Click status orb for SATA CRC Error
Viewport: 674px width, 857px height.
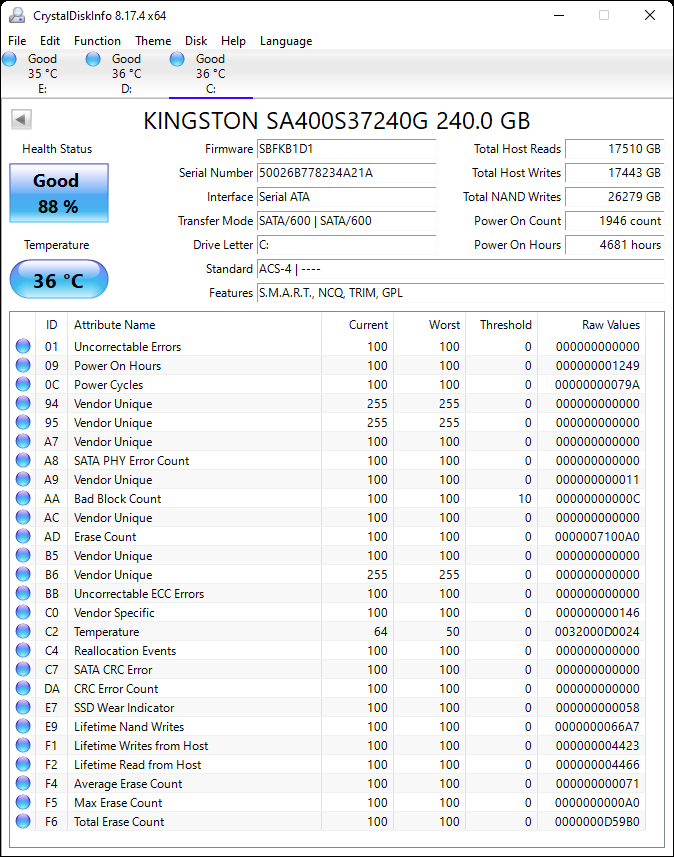pyautogui.click(x=23, y=669)
